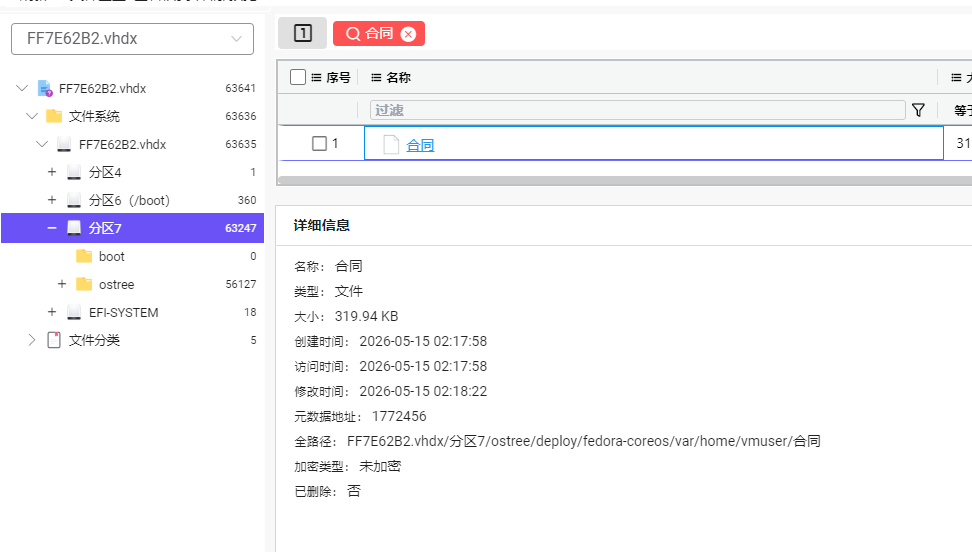Image resolution: width=972 pixels, height=552 pixels.
Task: Collapse the 文件系统 folder chevron
Action: point(32,116)
